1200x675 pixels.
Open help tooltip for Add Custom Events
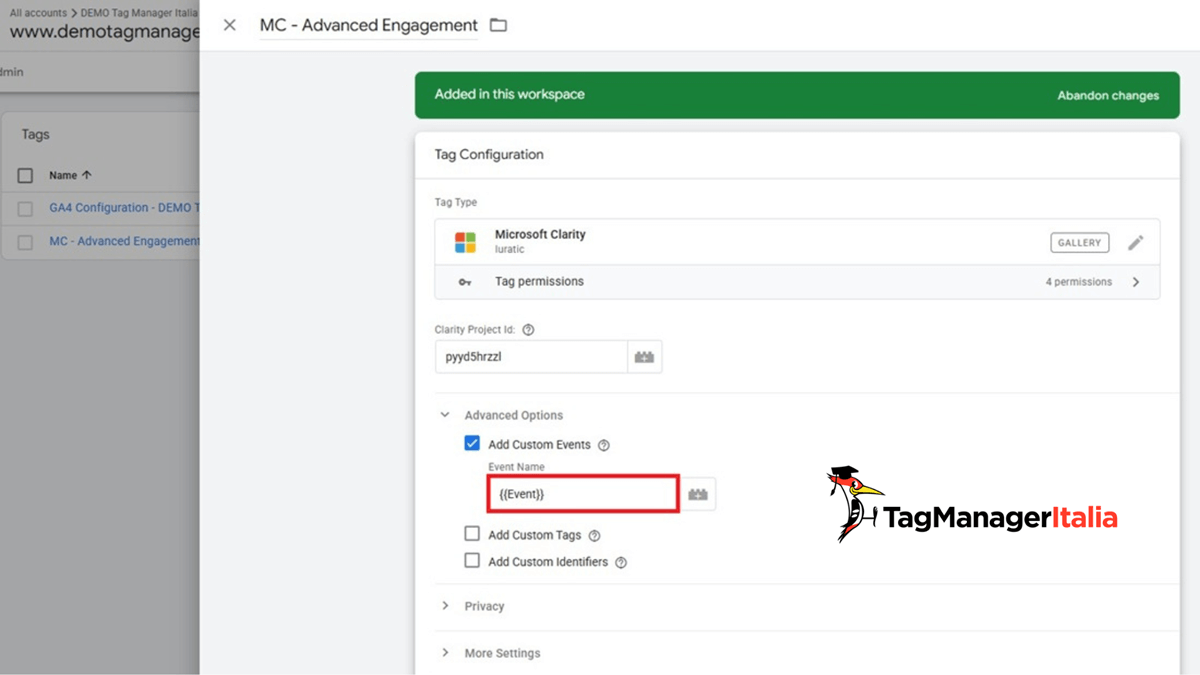(x=604, y=444)
